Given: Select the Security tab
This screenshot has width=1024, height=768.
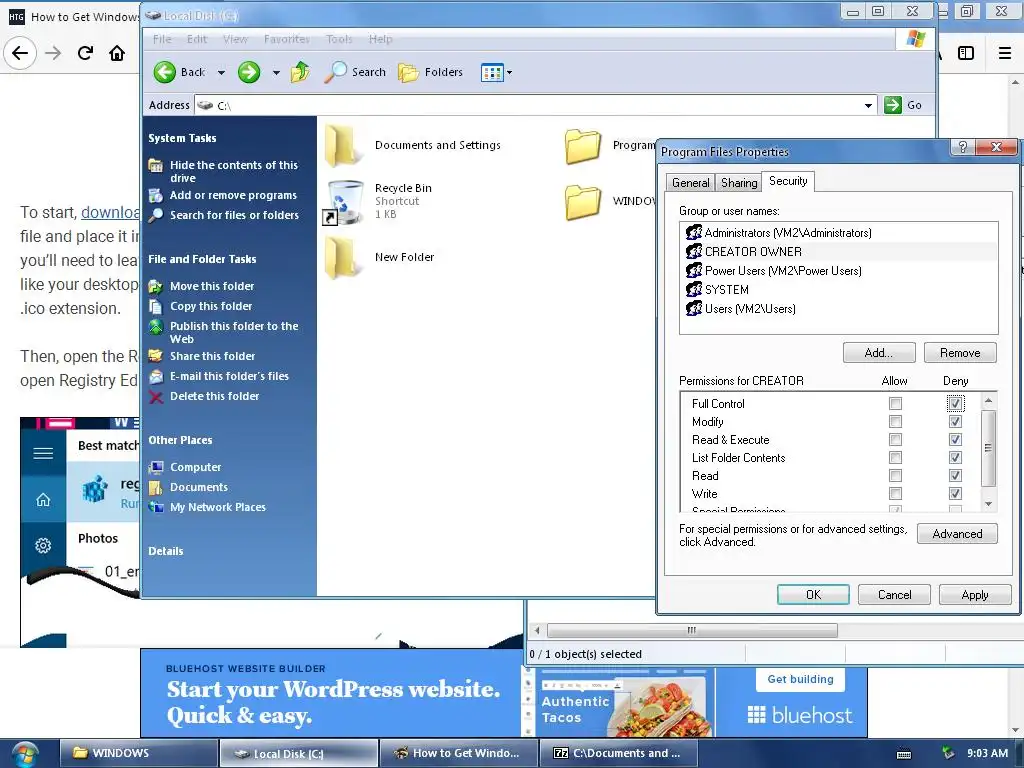Looking at the screenshot, I should (x=788, y=181).
